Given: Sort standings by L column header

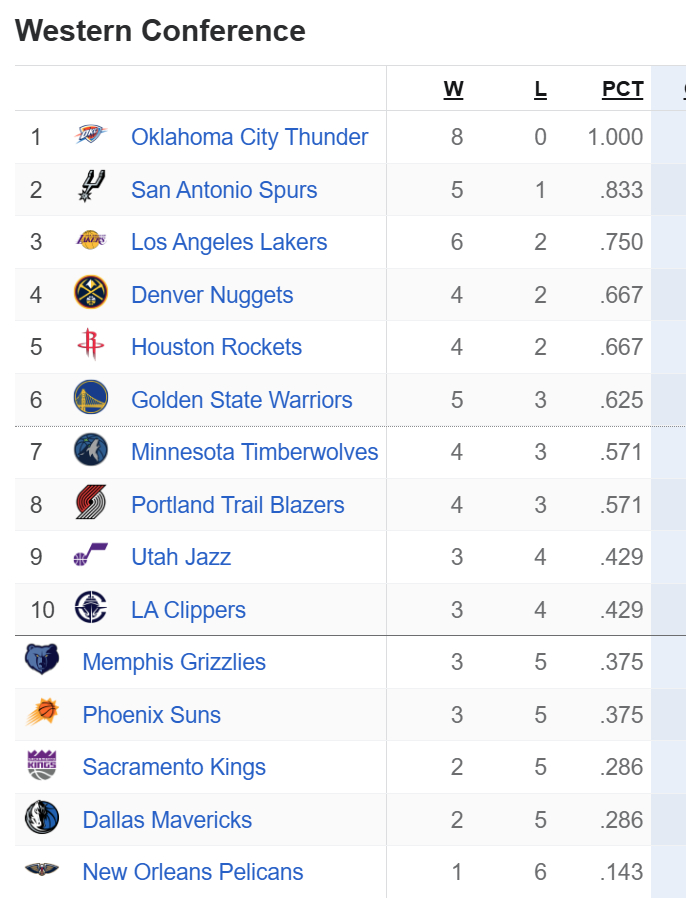Looking at the screenshot, I should click(540, 89).
